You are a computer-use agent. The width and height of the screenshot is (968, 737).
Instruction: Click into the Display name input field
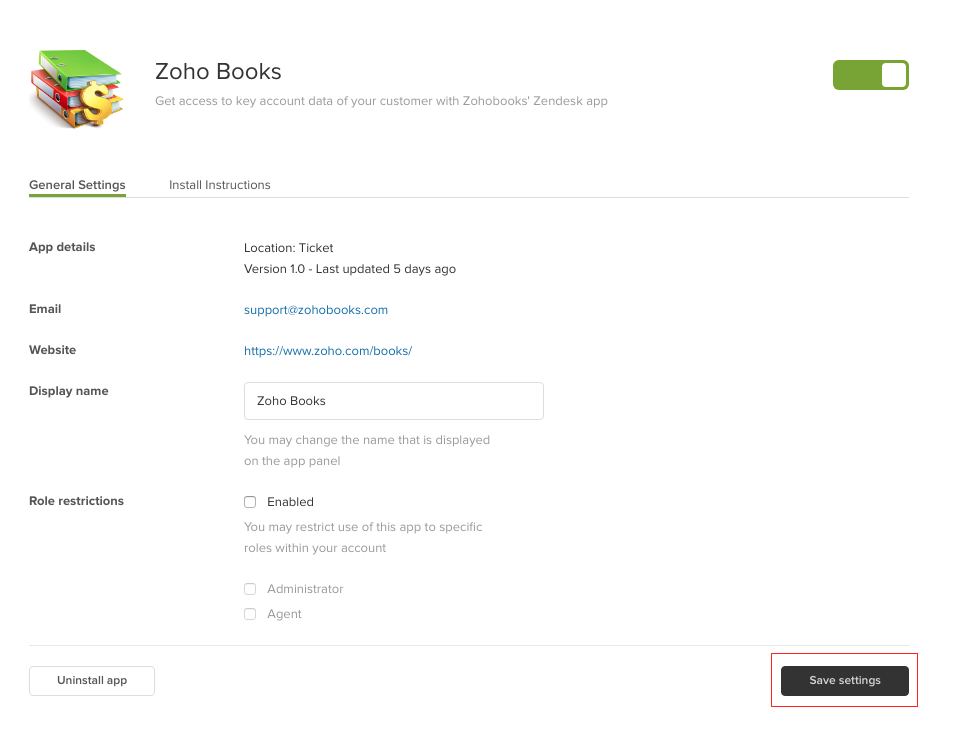393,401
